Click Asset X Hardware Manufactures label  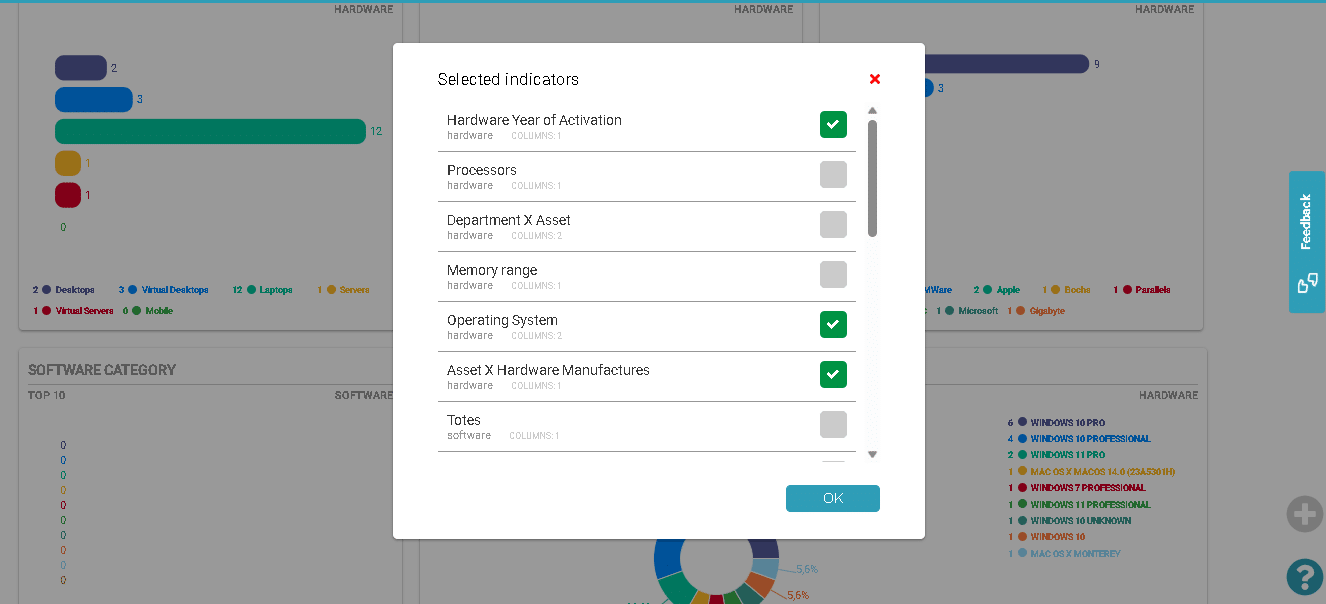(x=548, y=370)
